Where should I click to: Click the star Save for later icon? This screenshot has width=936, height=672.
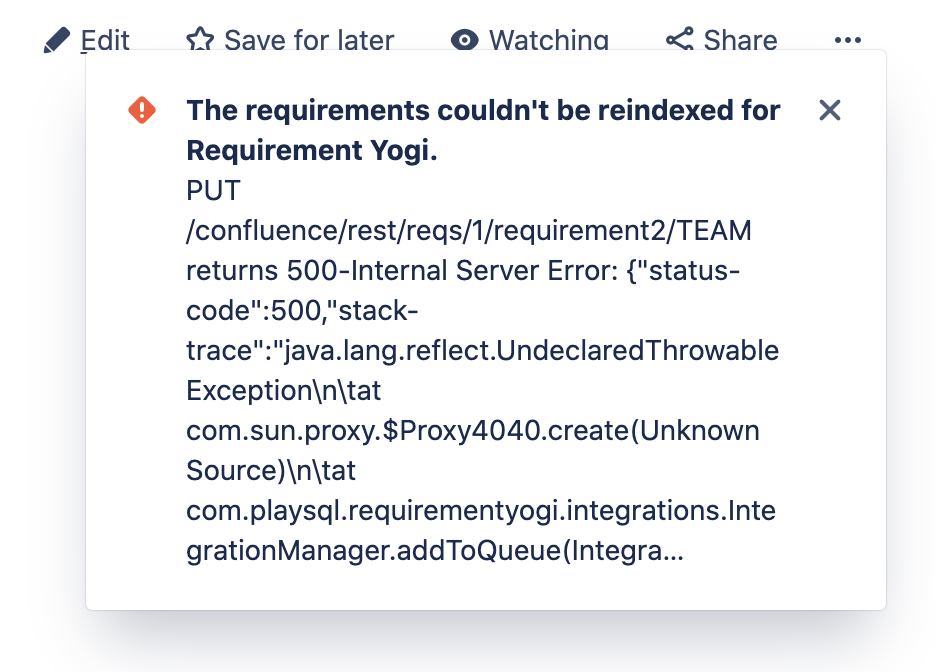(x=200, y=41)
